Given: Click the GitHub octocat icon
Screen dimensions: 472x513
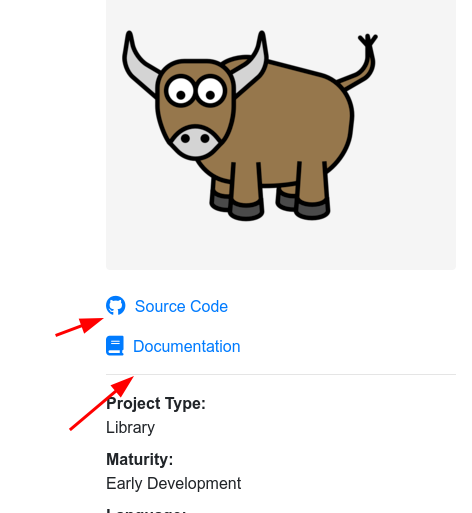Looking at the screenshot, I should click(116, 305).
